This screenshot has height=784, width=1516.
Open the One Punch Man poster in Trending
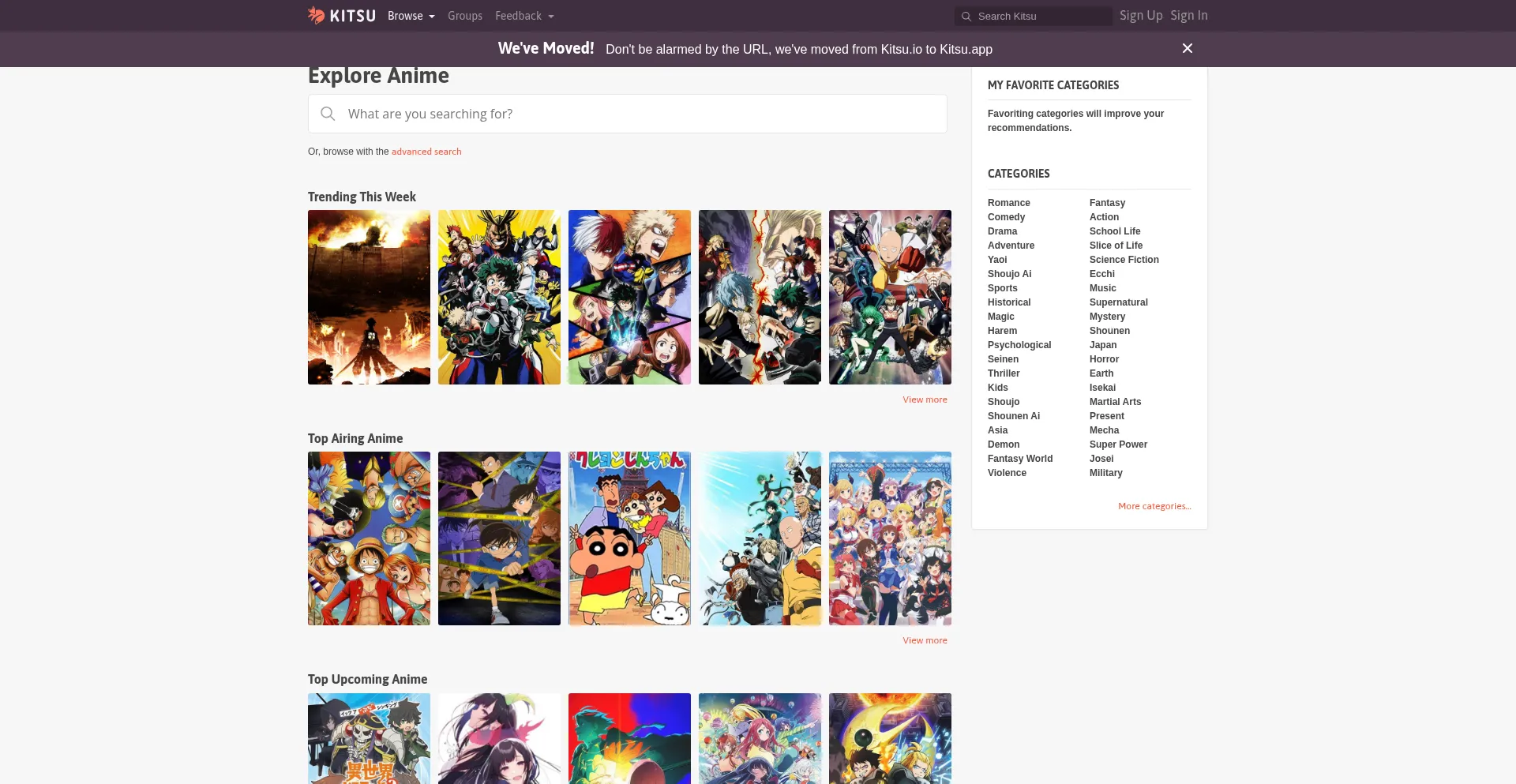[890, 297]
